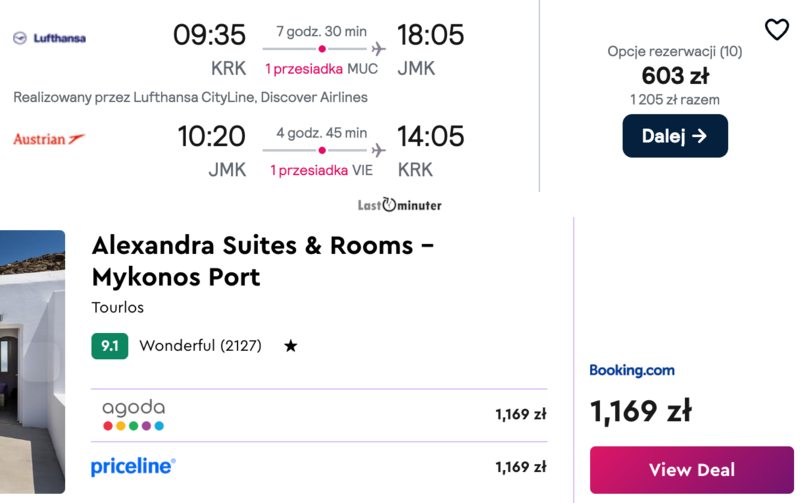Click the View Deal button
Viewport: 800px width, 503px height.
[x=691, y=470]
